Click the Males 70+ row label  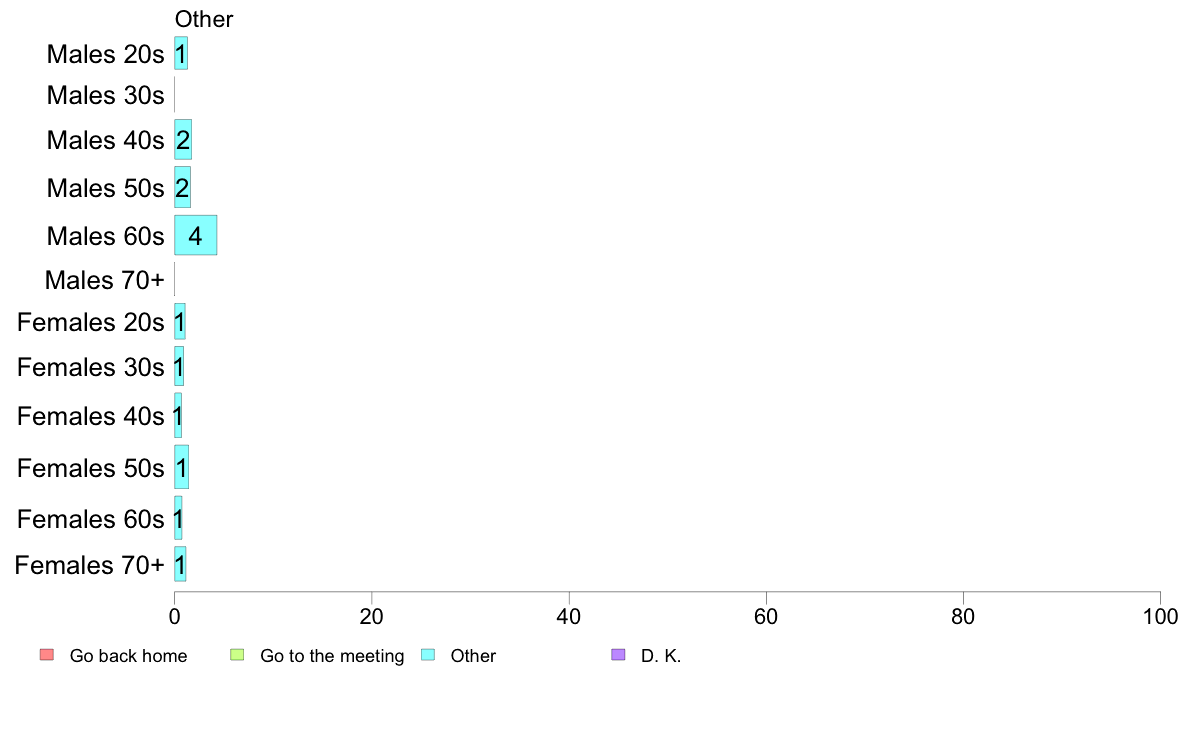point(105,280)
